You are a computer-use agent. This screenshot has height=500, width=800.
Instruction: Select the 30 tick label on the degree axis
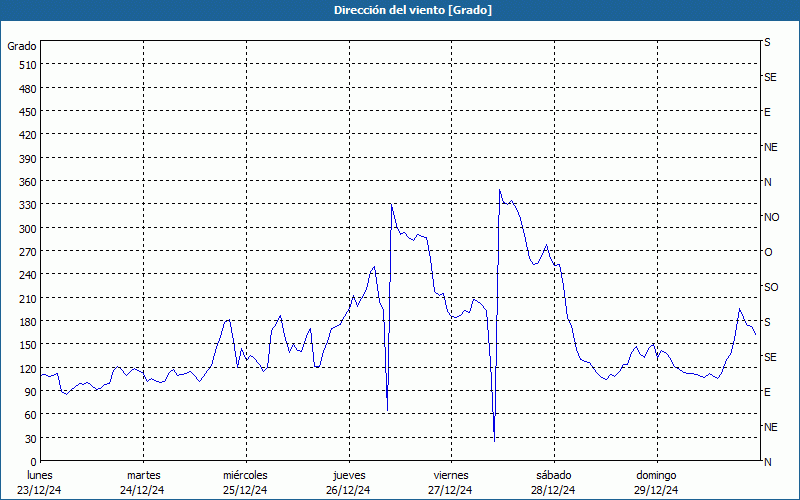(x=31, y=438)
